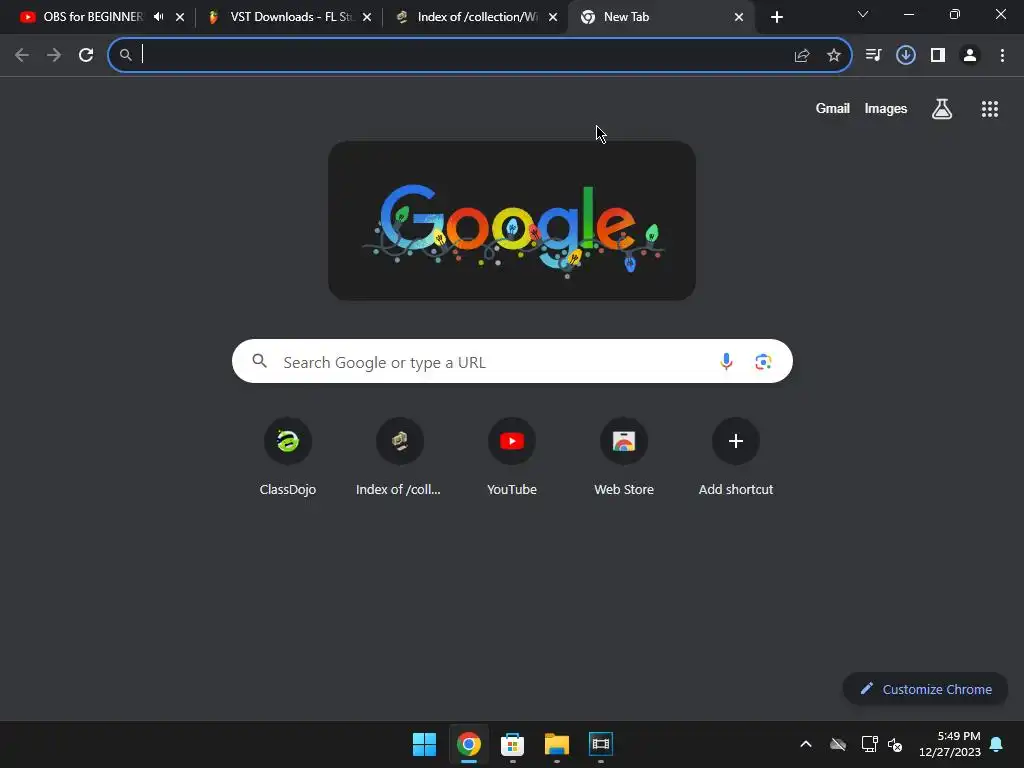Open the network tray icon

[x=869, y=744]
